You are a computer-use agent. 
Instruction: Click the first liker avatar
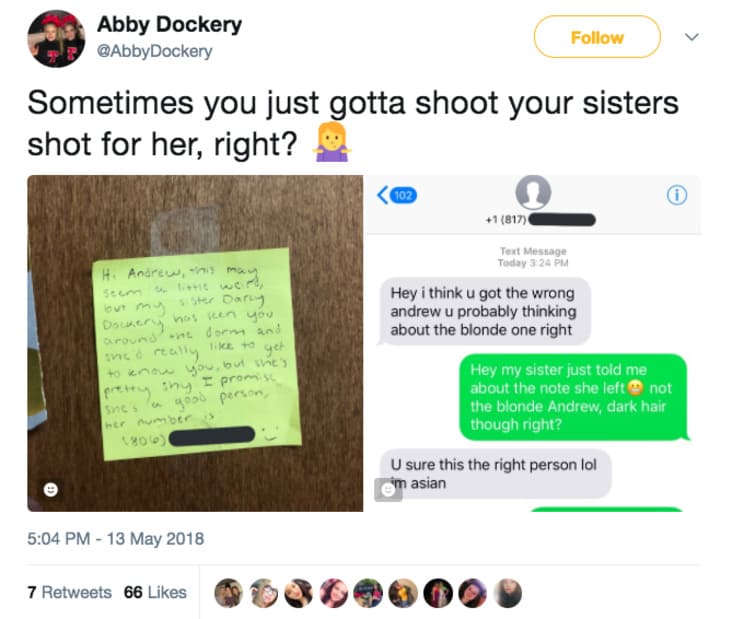(x=228, y=593)
